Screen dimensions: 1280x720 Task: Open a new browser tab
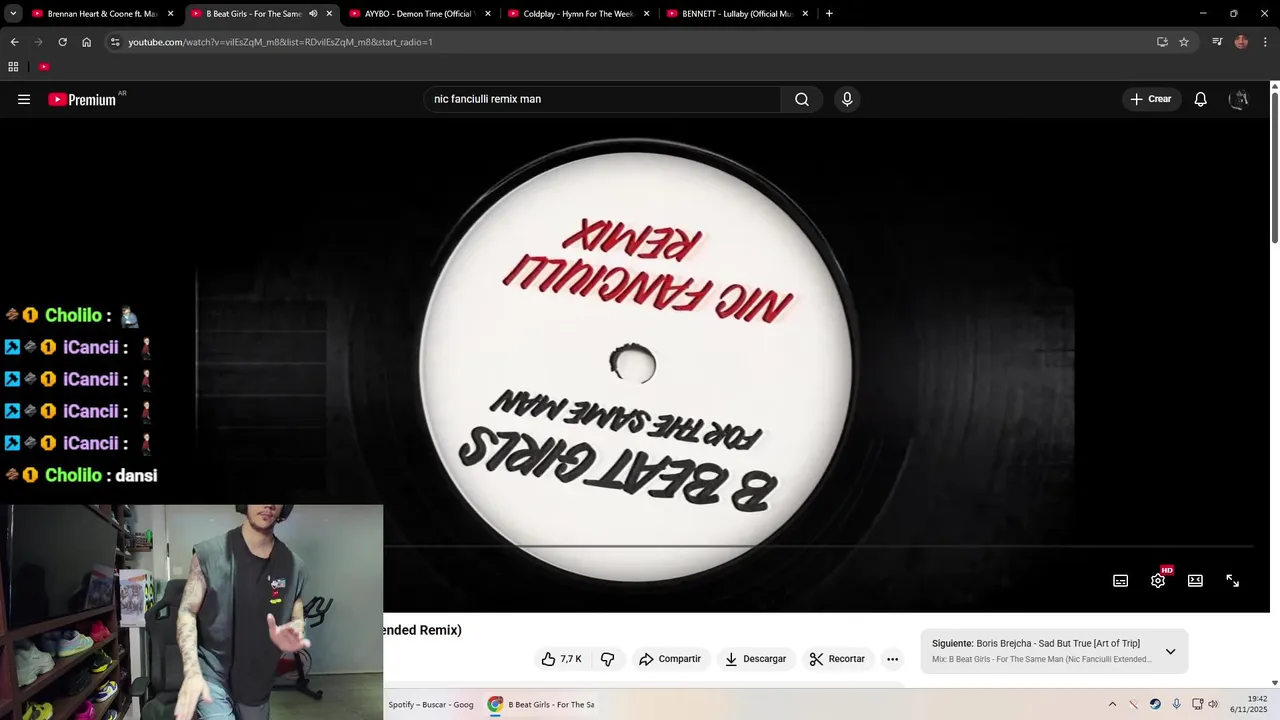(829, 14)
